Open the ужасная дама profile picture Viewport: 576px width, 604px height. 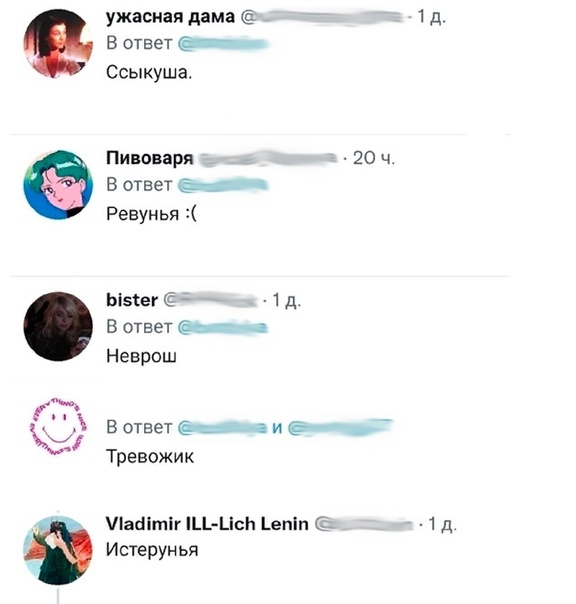58,44
